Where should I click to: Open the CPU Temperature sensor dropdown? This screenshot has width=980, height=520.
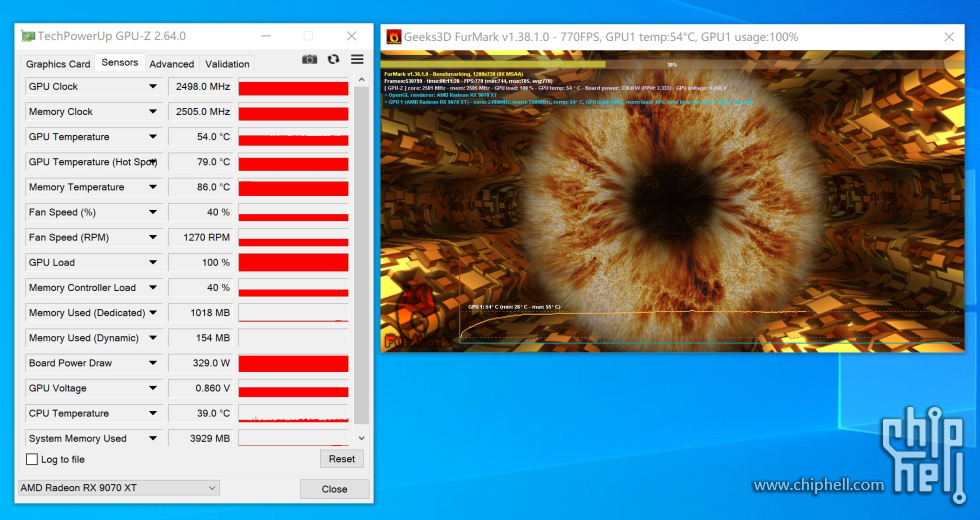click(152, 413)
